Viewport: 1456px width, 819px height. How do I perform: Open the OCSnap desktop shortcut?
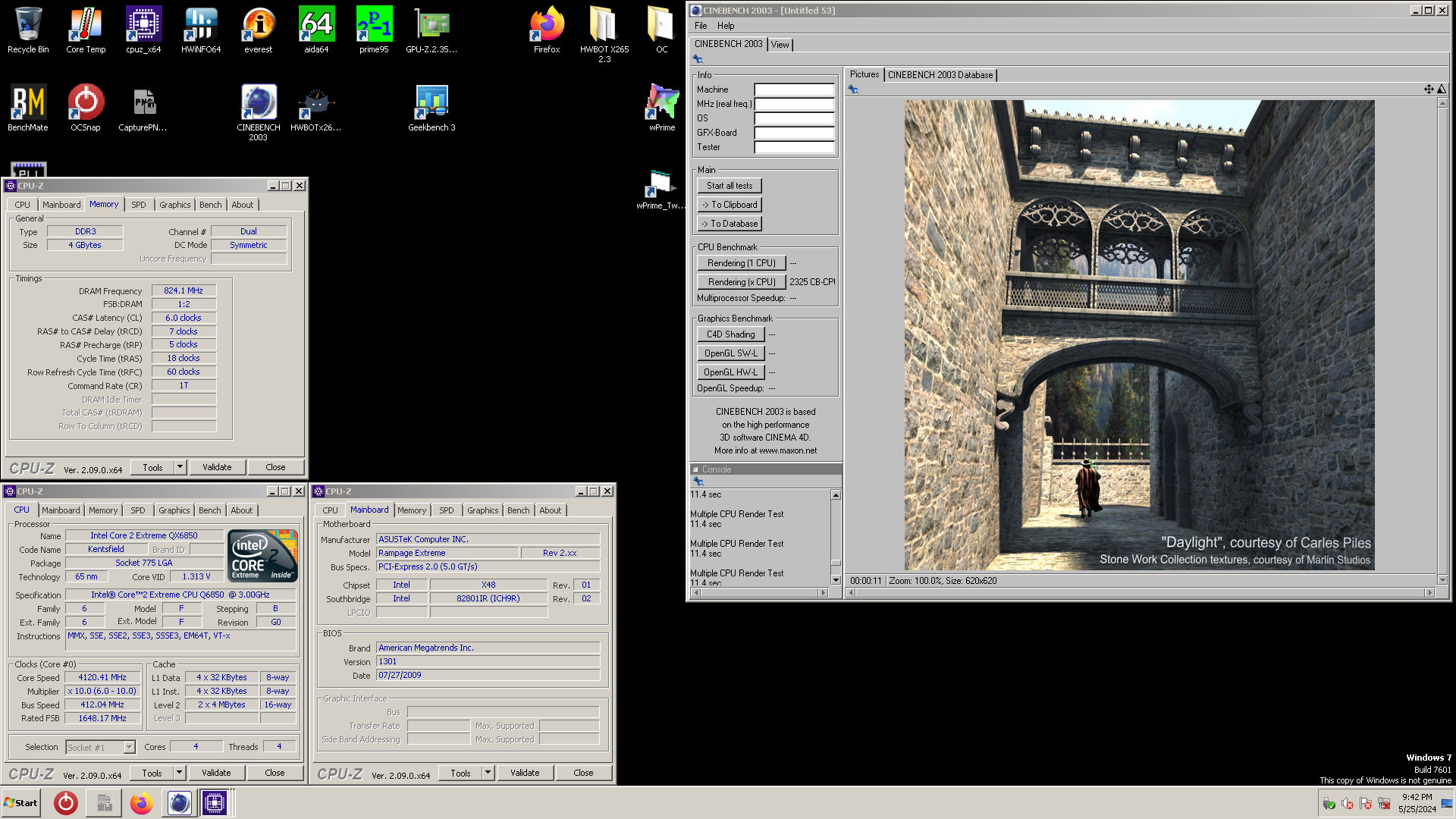pyautogui.click(x=86, y=108)
